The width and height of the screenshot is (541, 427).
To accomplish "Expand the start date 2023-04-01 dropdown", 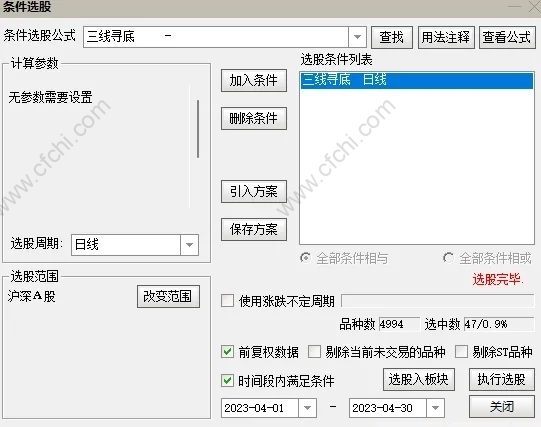I will coord(307,408).
